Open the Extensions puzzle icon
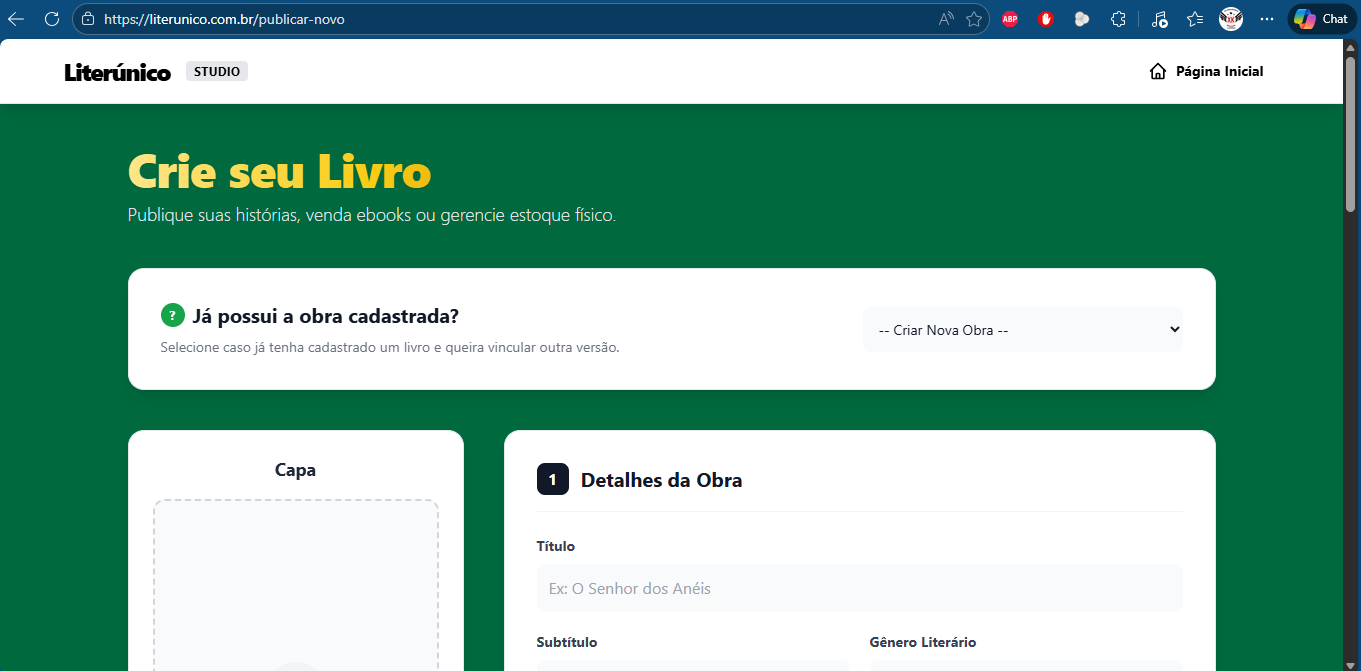The width and height of the screenshot is (1361, 671). pyautogui.click(x=1118, y=19)
